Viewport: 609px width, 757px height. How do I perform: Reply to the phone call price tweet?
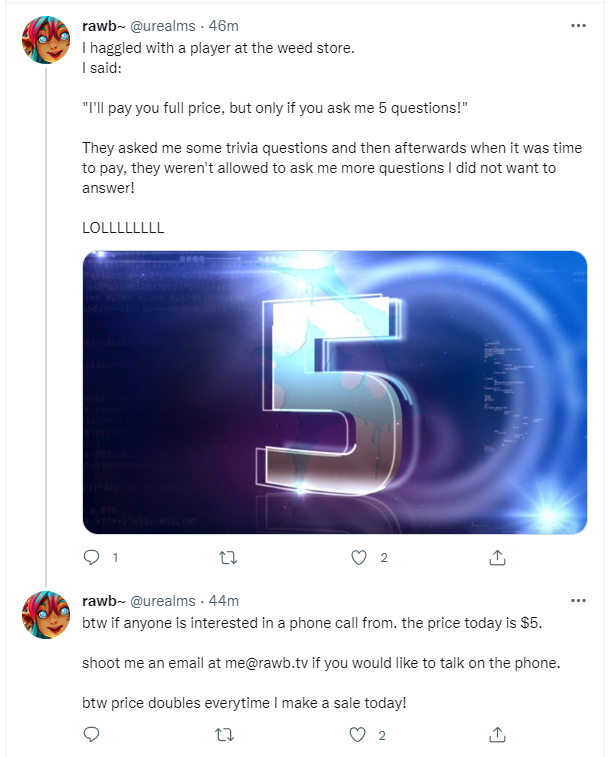pyautogui.click(x=92, y=735)
